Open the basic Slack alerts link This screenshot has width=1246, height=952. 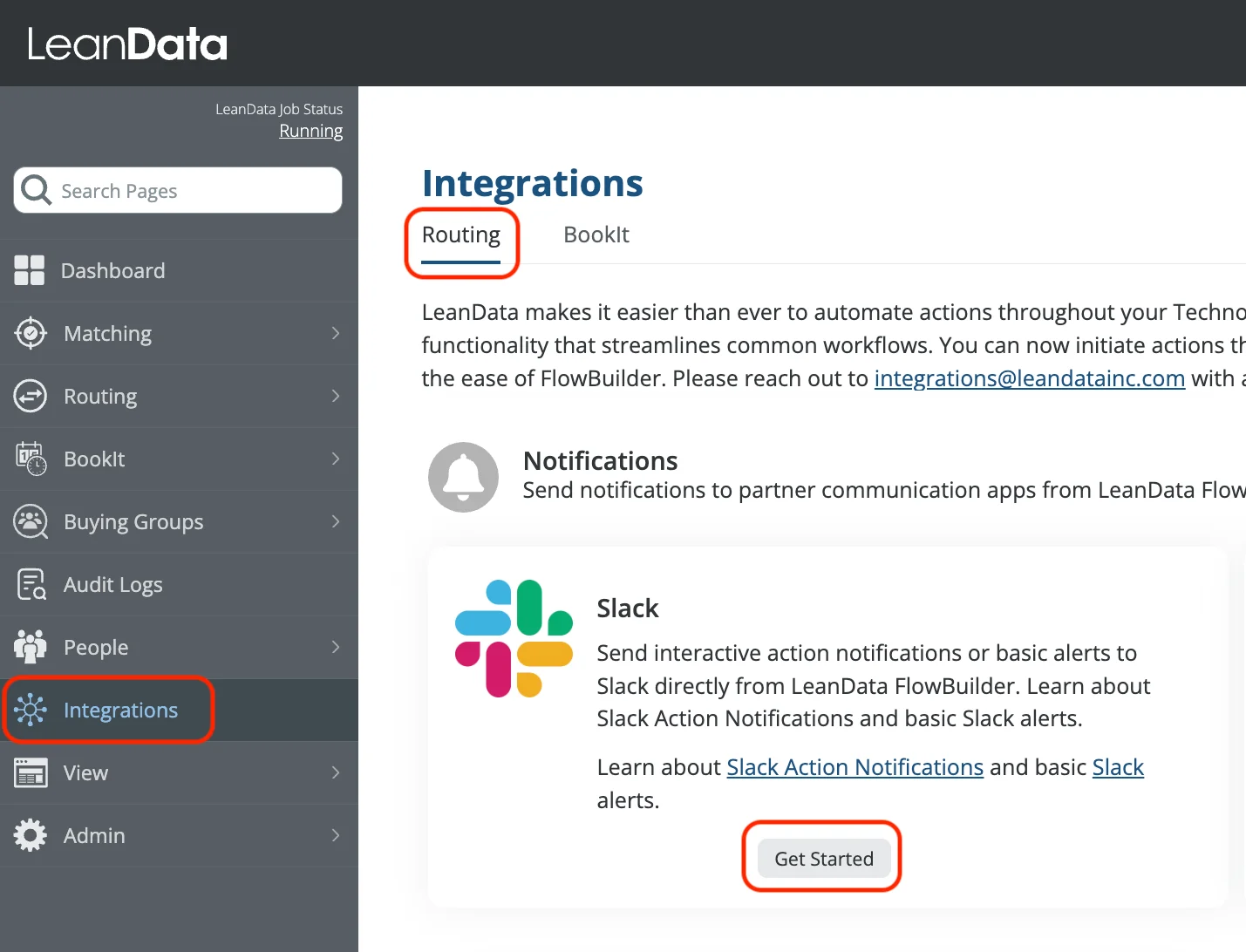coord(1118,767)
